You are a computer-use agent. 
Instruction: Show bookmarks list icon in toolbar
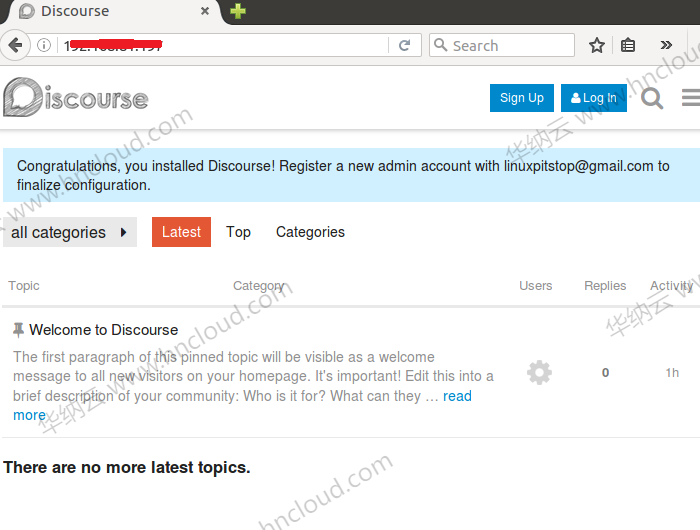coord(628,45)
